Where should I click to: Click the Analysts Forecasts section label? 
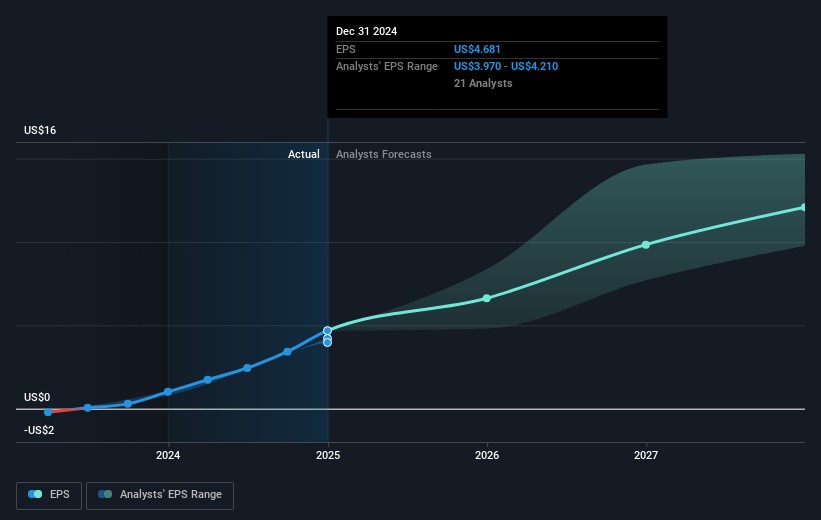tap(384, 154)
